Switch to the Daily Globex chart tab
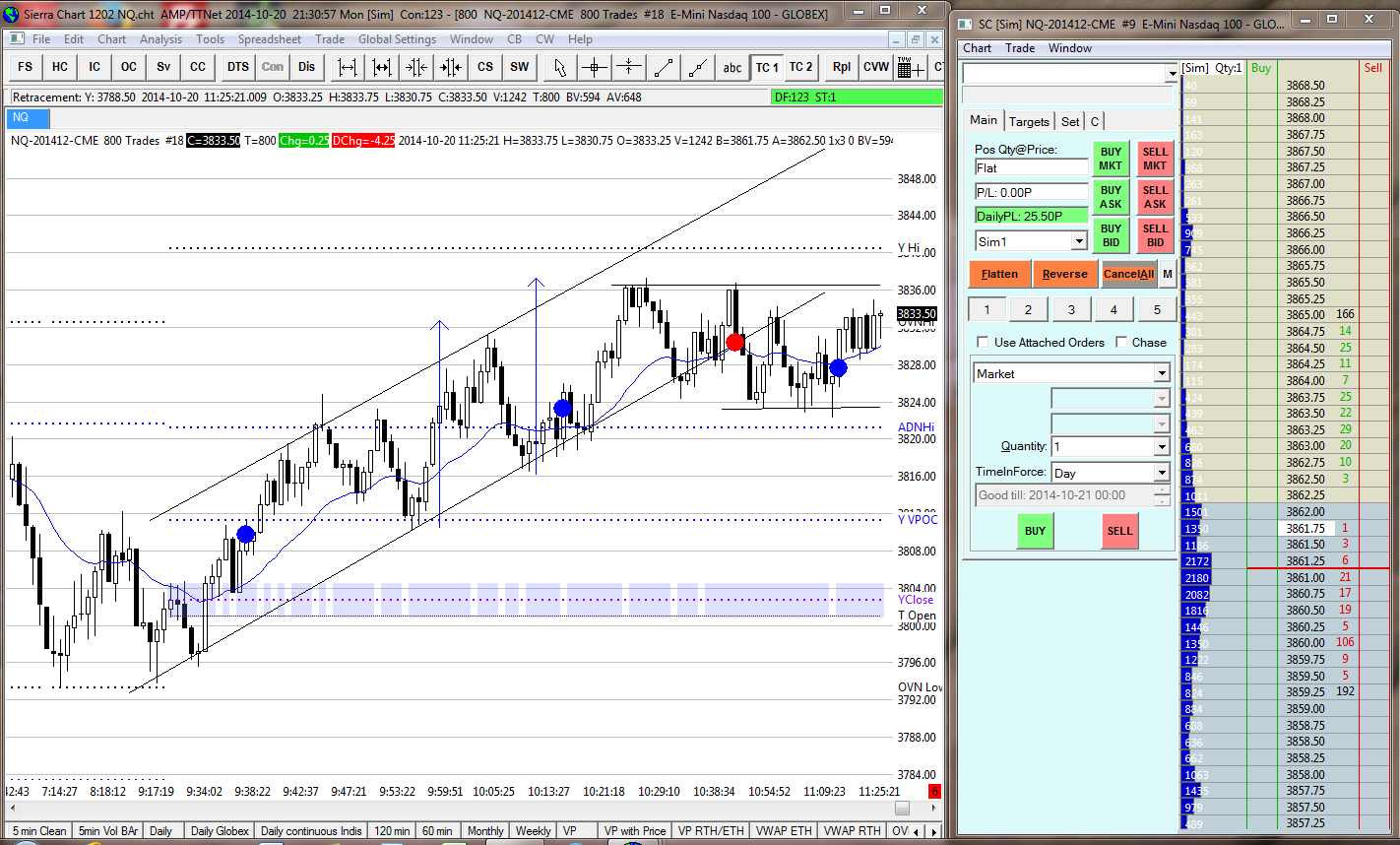This screenshot has height=845, width=1400. click(x=220, y=831)
